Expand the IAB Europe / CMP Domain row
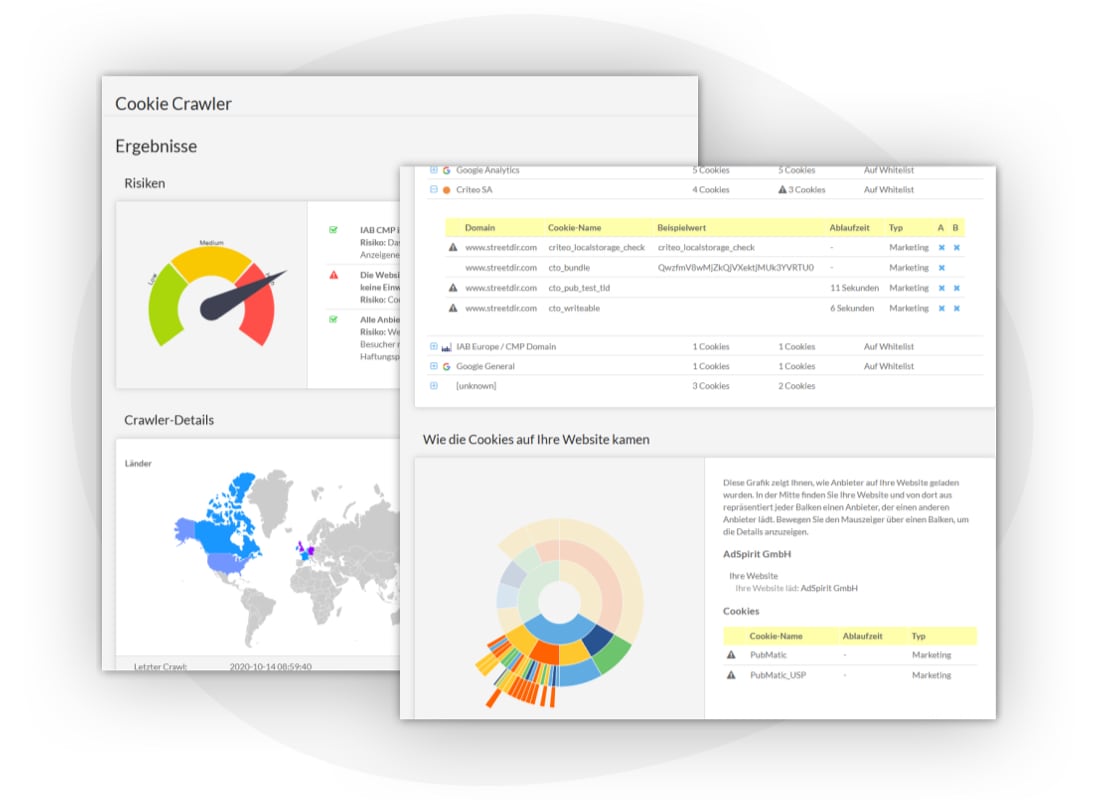 433,346
